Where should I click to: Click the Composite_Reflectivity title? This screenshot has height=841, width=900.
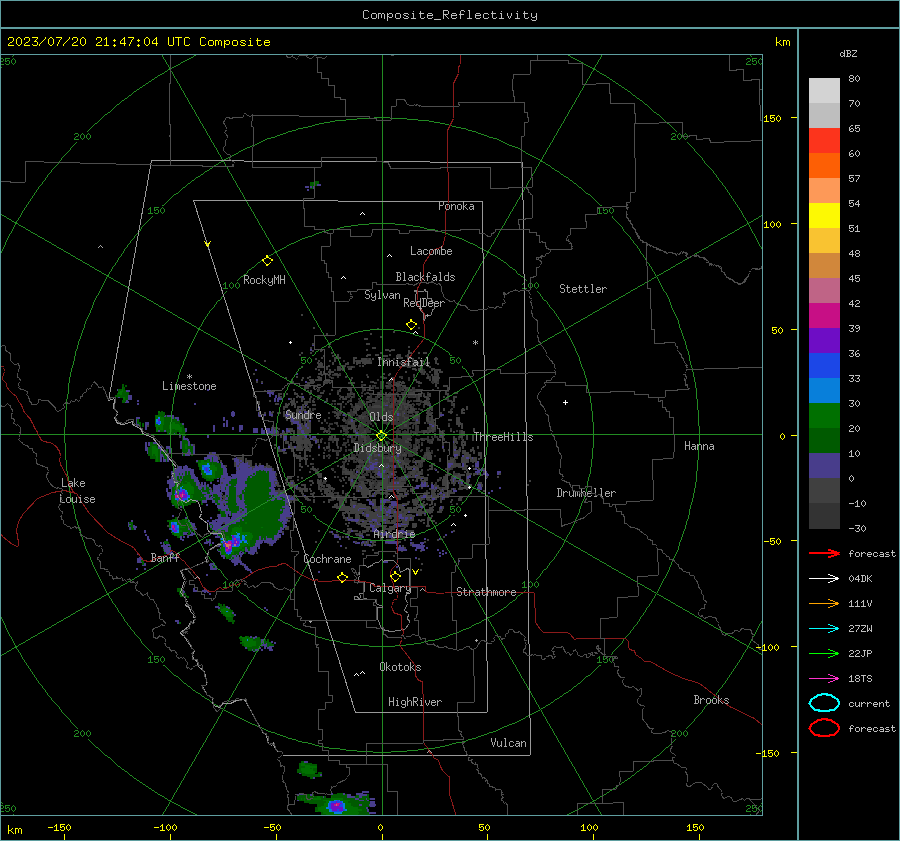coord(450,15)
